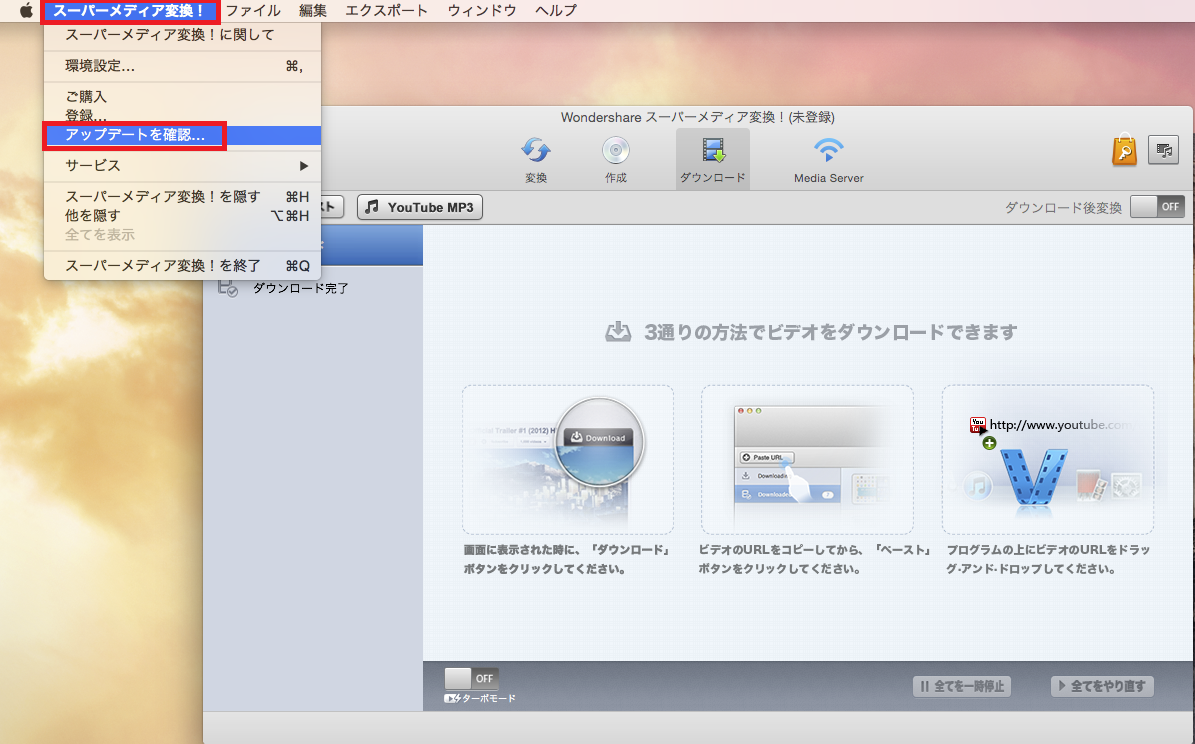Viewport: 1195px width, 744px height.
Task: Select 登録… in the app menu
Action: pyautogui.click(x=182, y=116)
